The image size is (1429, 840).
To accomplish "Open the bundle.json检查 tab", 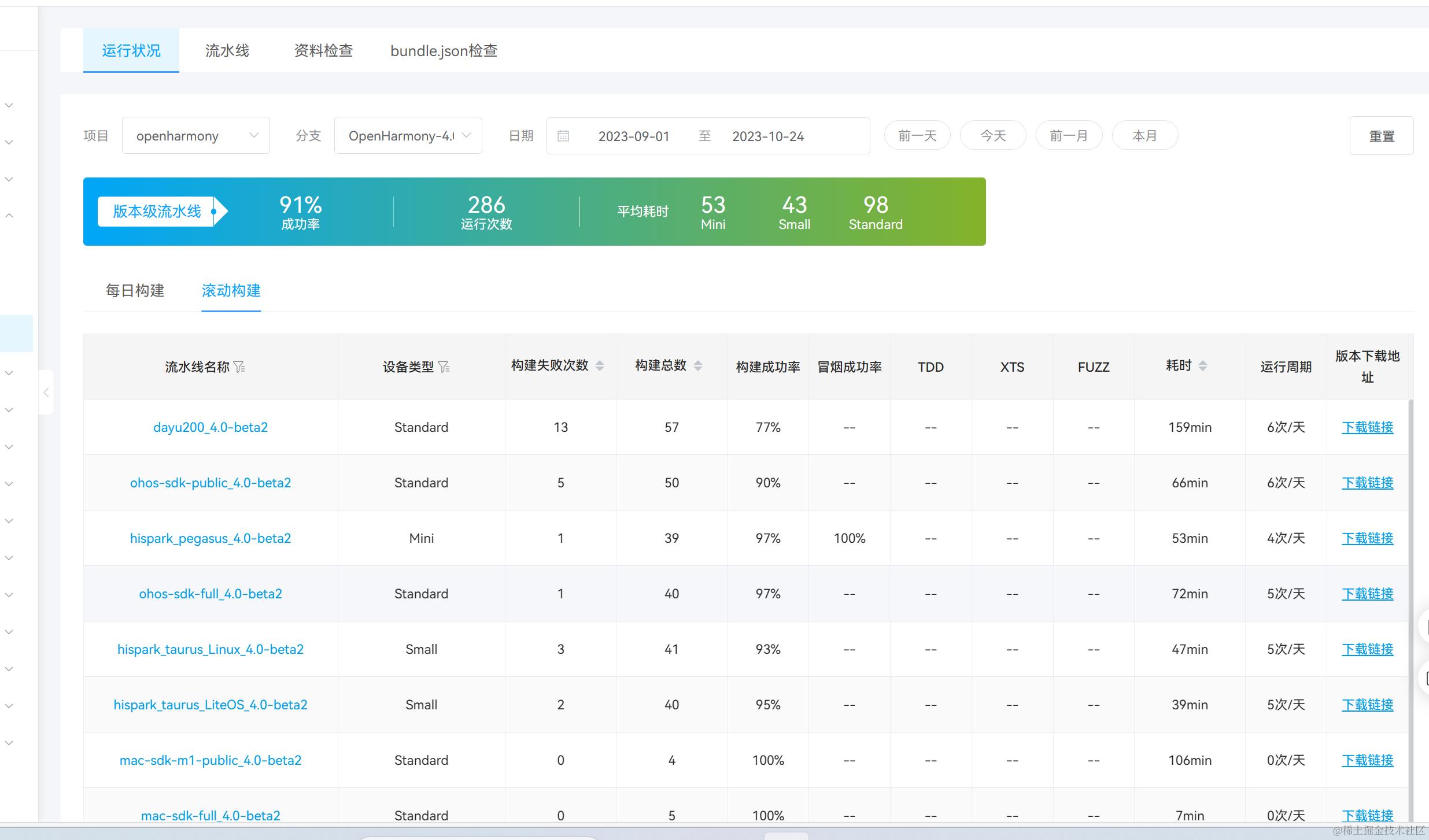I will tap(444, 51).
